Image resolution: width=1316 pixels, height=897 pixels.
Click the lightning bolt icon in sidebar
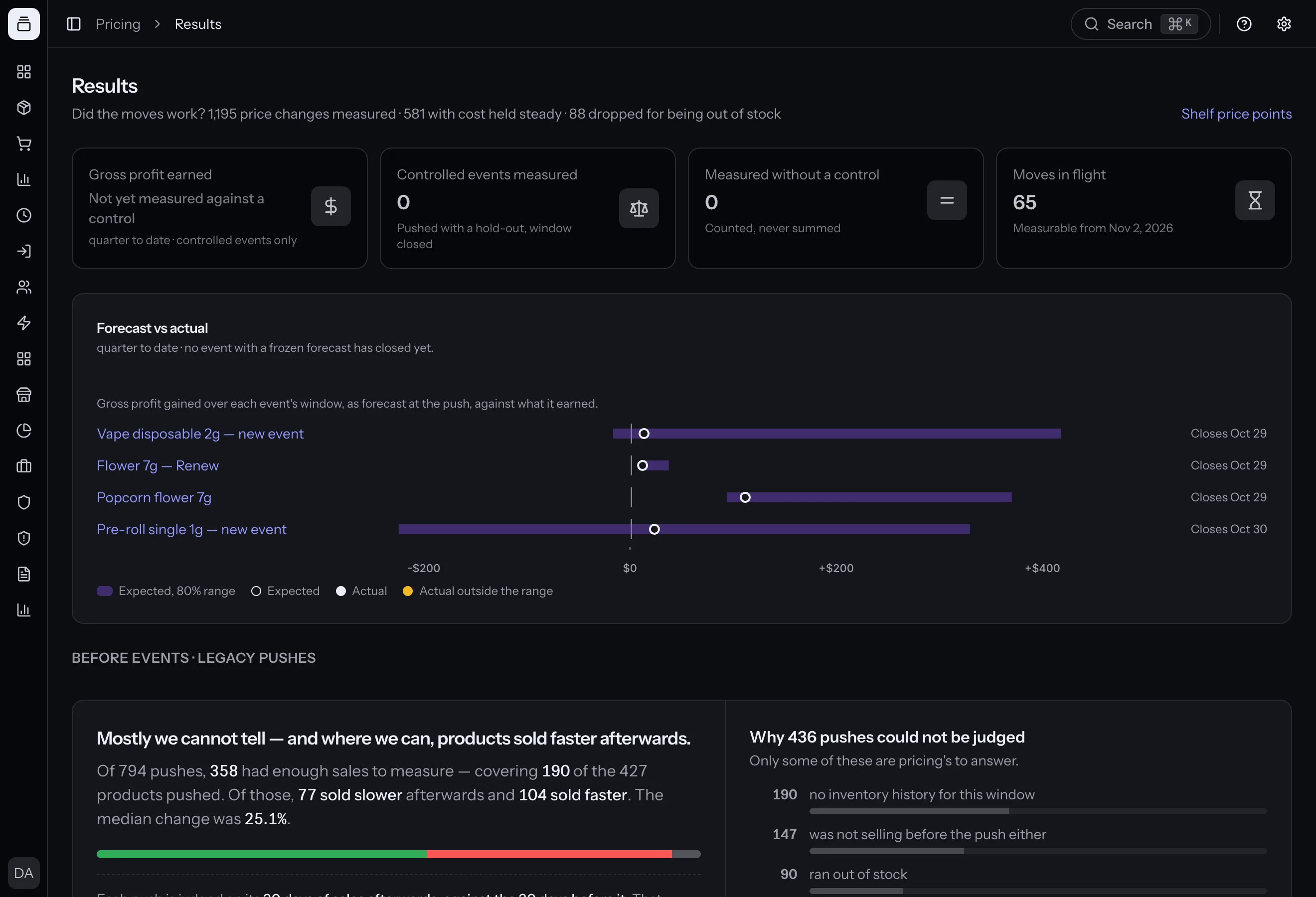click(x=24, y=322)
